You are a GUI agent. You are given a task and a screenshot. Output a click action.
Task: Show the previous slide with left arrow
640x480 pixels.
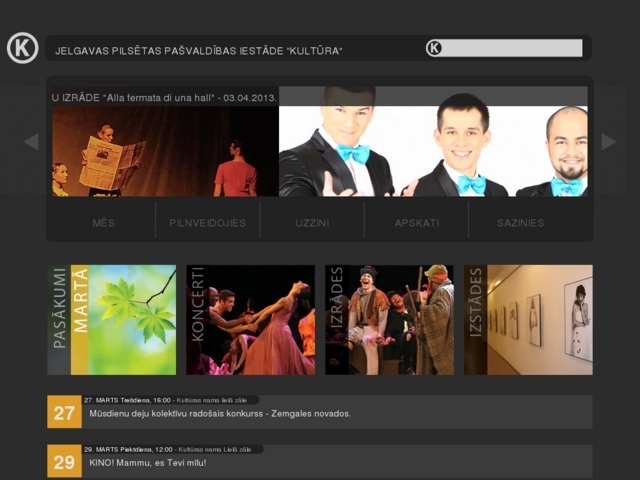(x=31, y=142)
